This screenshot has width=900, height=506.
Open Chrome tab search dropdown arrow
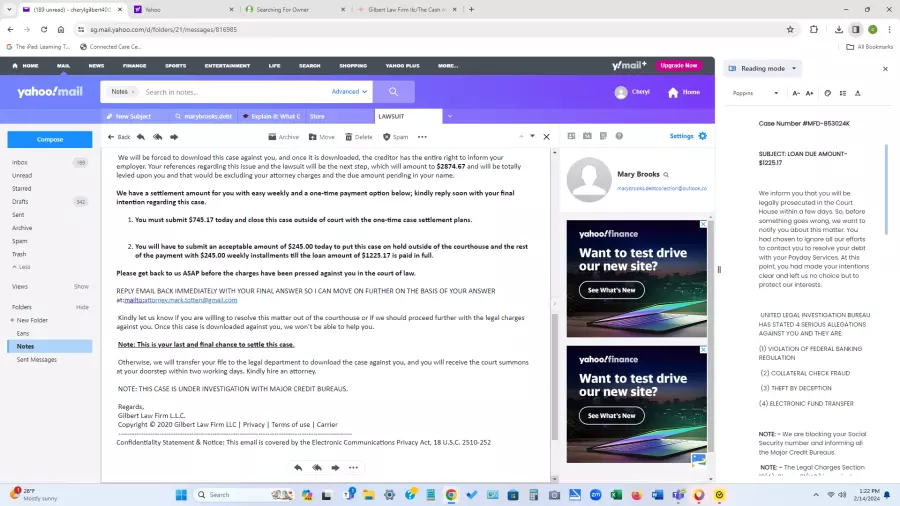click(9, 9)
